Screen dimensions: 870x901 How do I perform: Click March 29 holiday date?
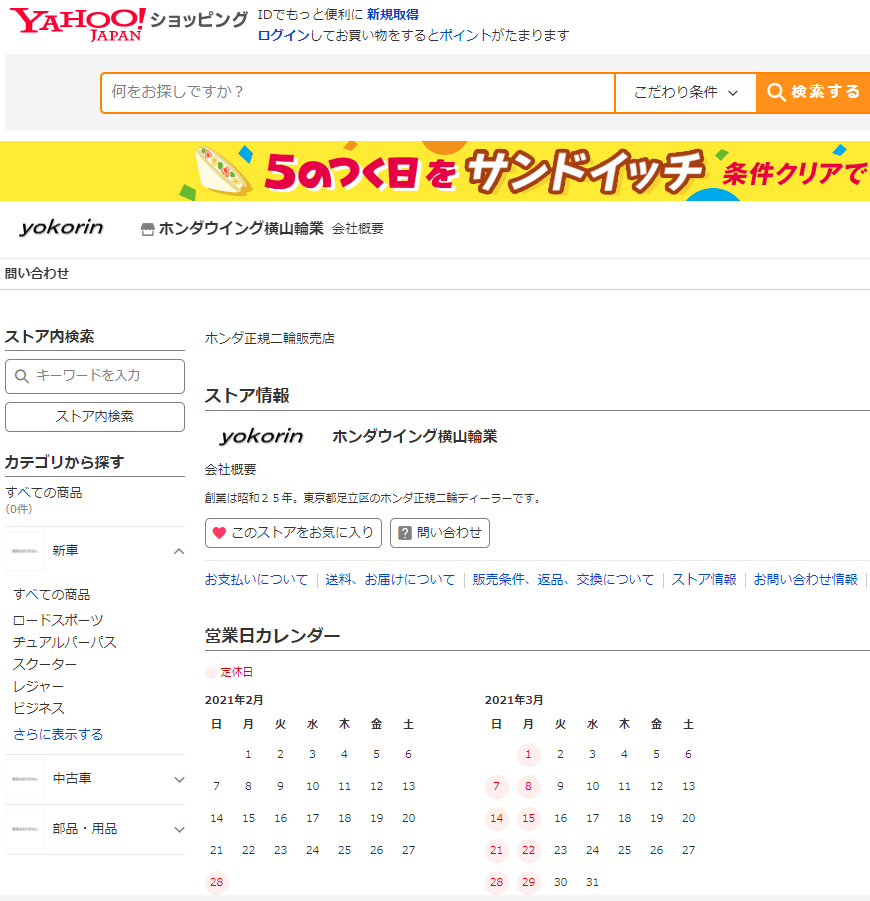tap(529, 882)
